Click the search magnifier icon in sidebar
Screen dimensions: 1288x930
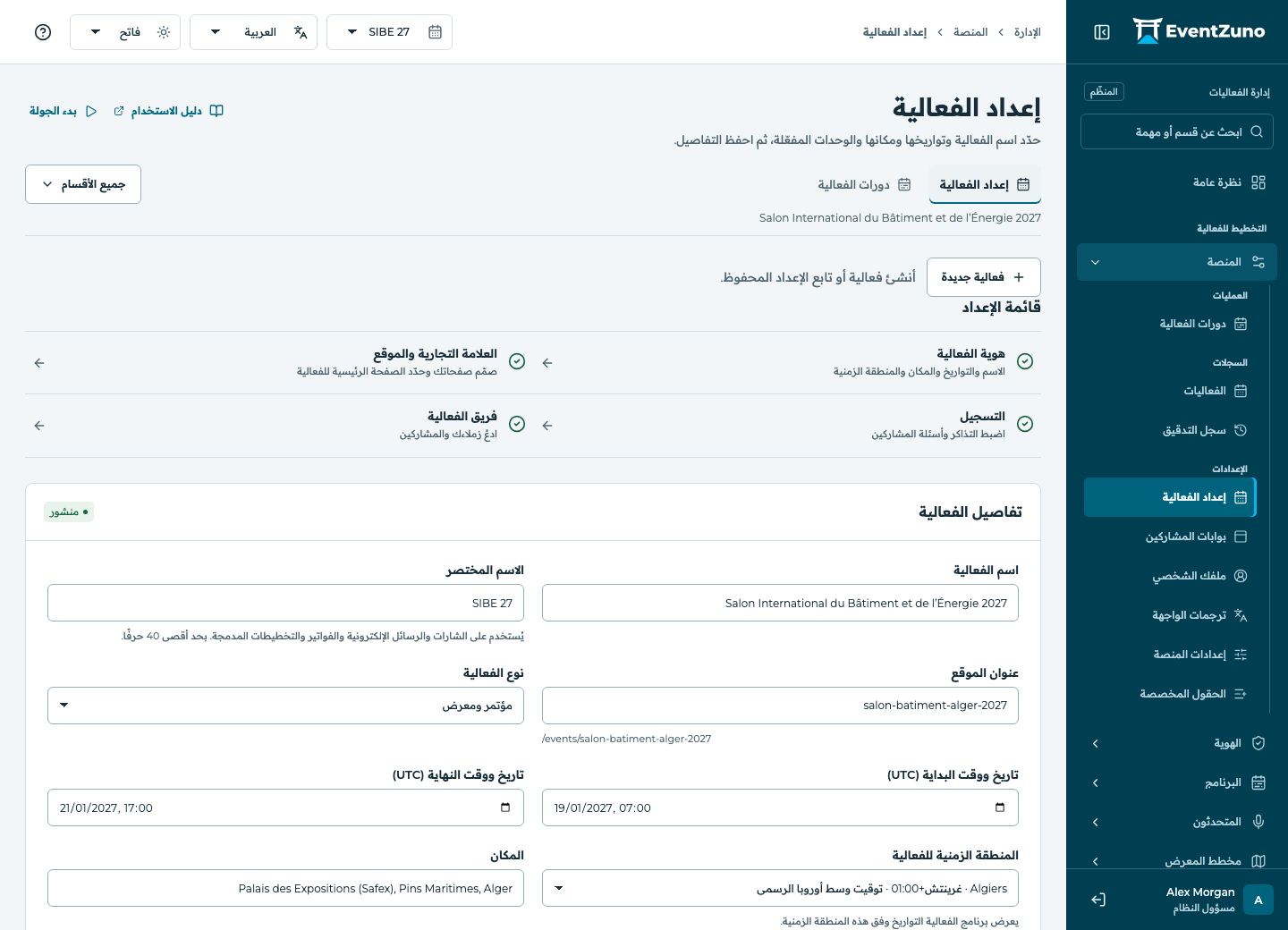pyautogui.click(x=1257, y=131)
